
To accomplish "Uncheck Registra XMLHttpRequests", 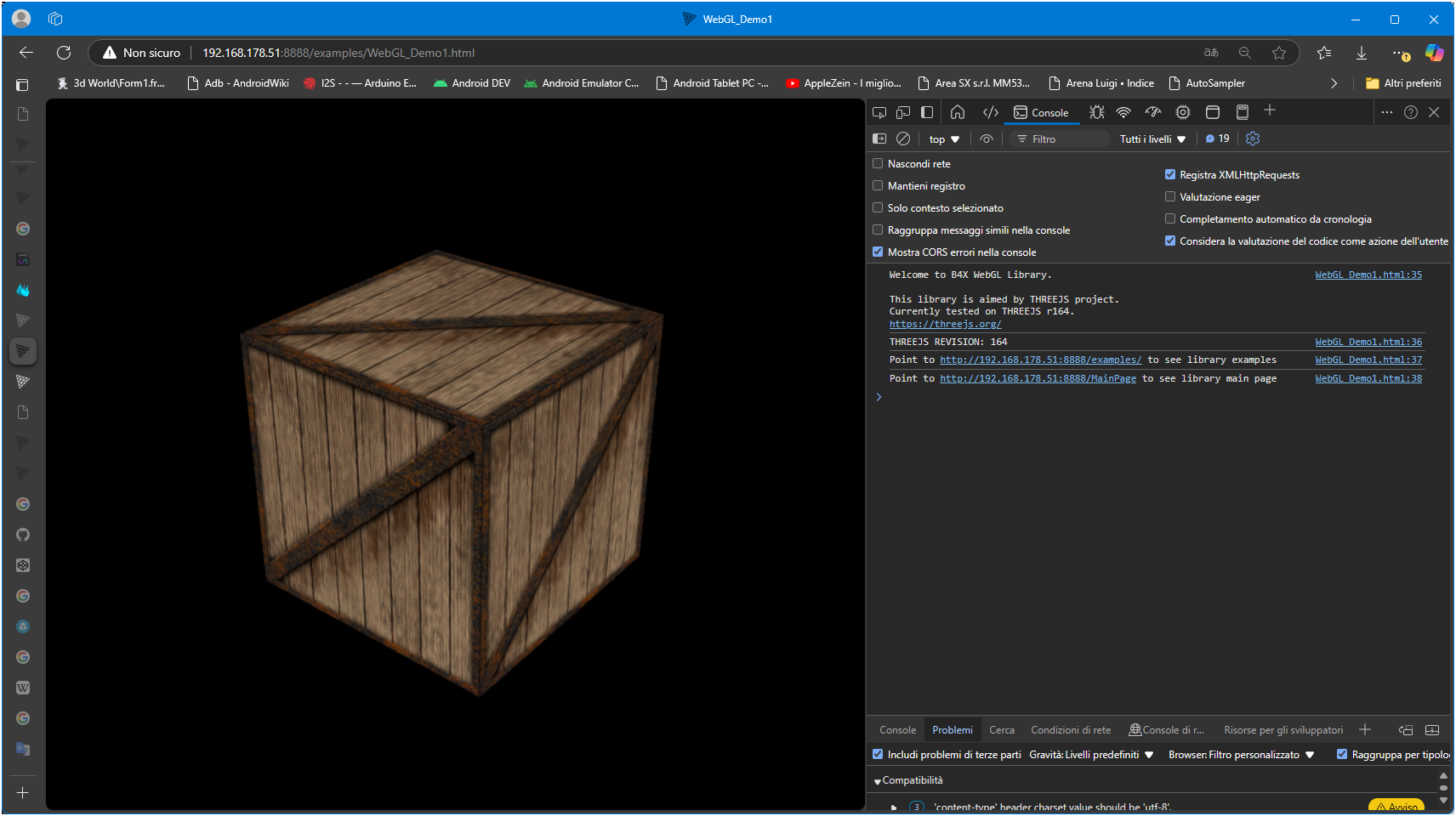I will tap(1170, 174).
